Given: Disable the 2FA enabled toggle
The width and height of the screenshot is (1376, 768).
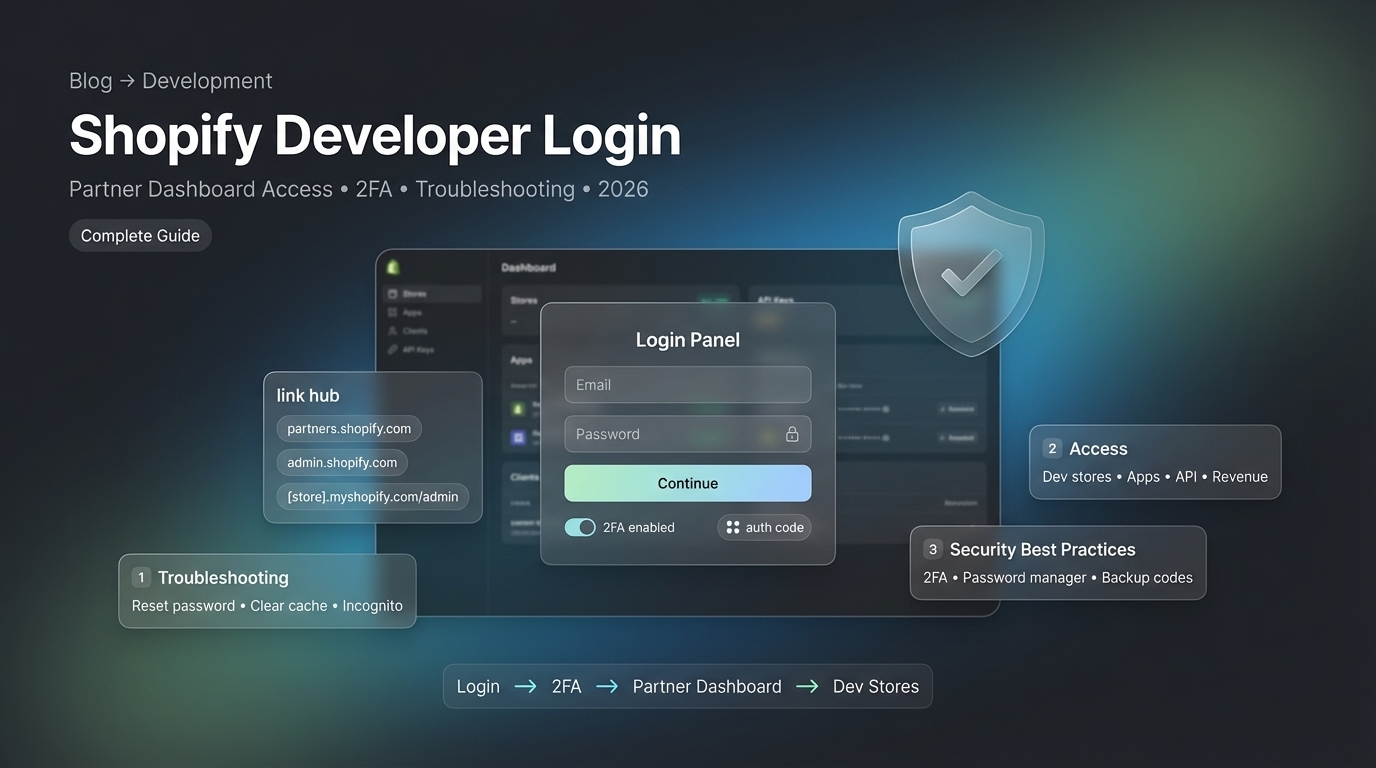Looking at the screenshot, I should pos(580,526).
